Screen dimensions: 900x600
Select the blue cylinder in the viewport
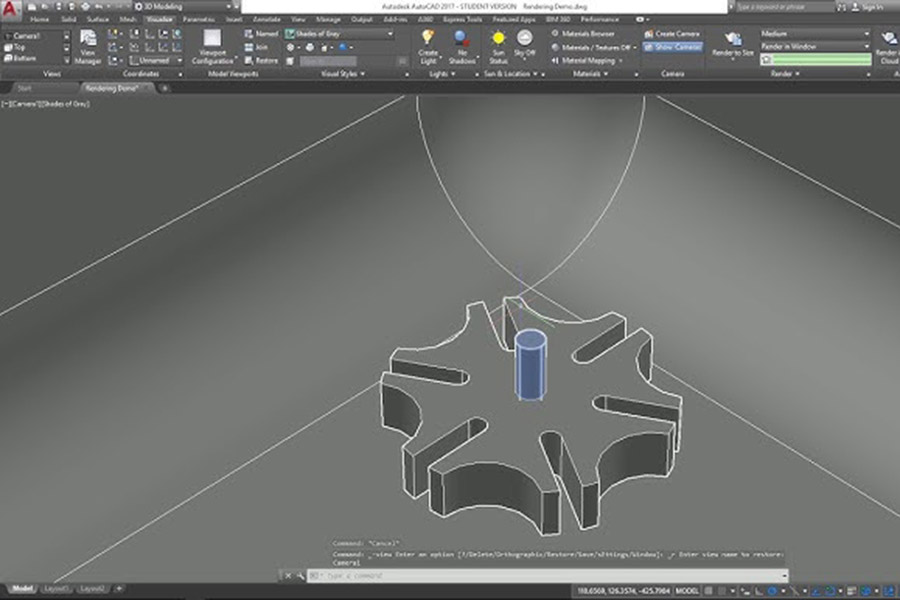pyautogui.click(x=530, y=365)
